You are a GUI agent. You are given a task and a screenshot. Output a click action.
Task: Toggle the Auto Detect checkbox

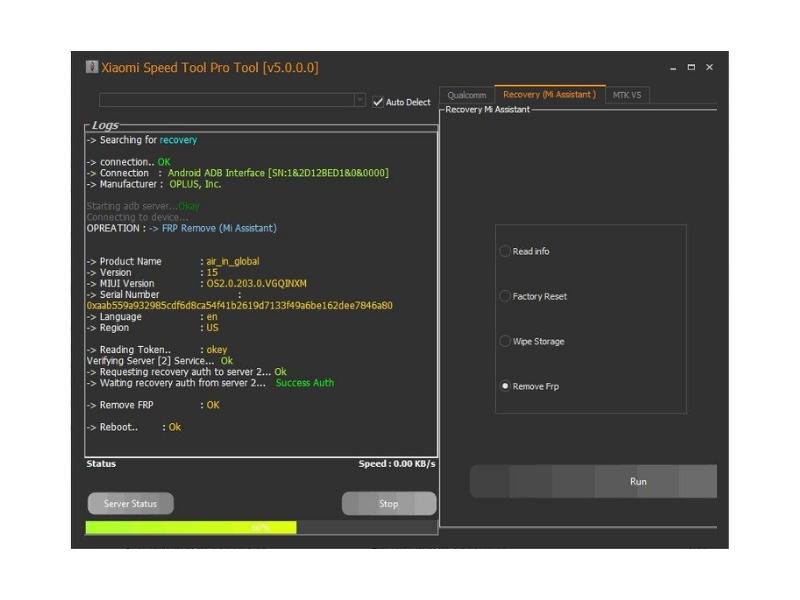(378, 102)
